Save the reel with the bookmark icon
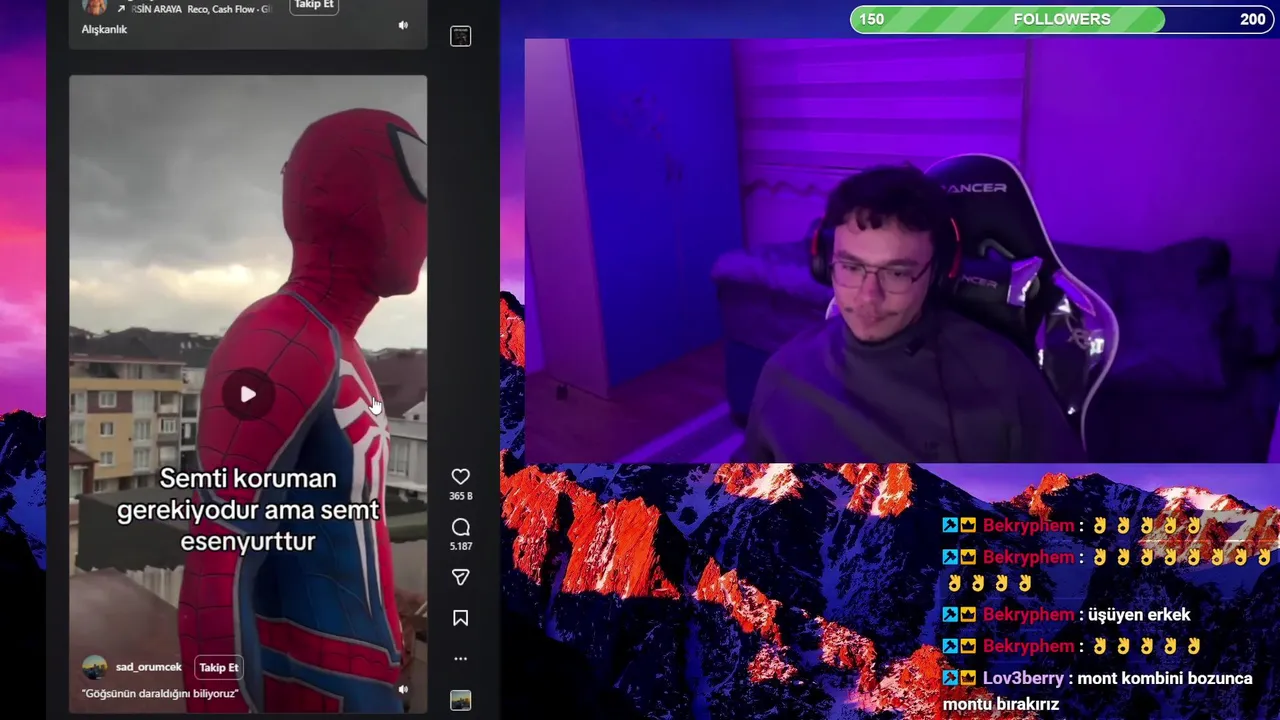This screenshot has width=1280, height=720. tap(460, 618)
